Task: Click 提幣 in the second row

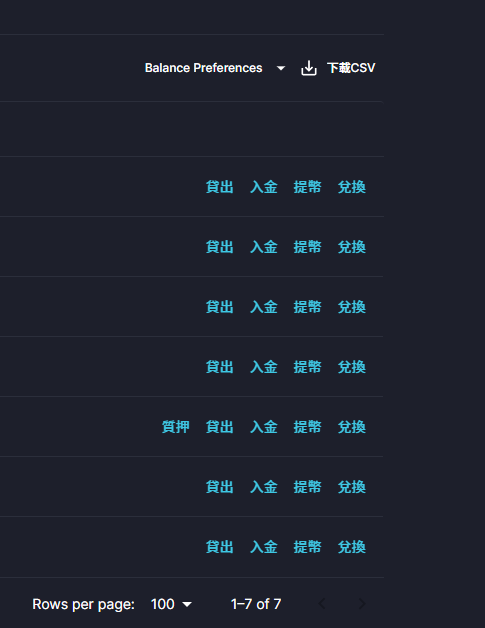Action: [x=308, y=247]
